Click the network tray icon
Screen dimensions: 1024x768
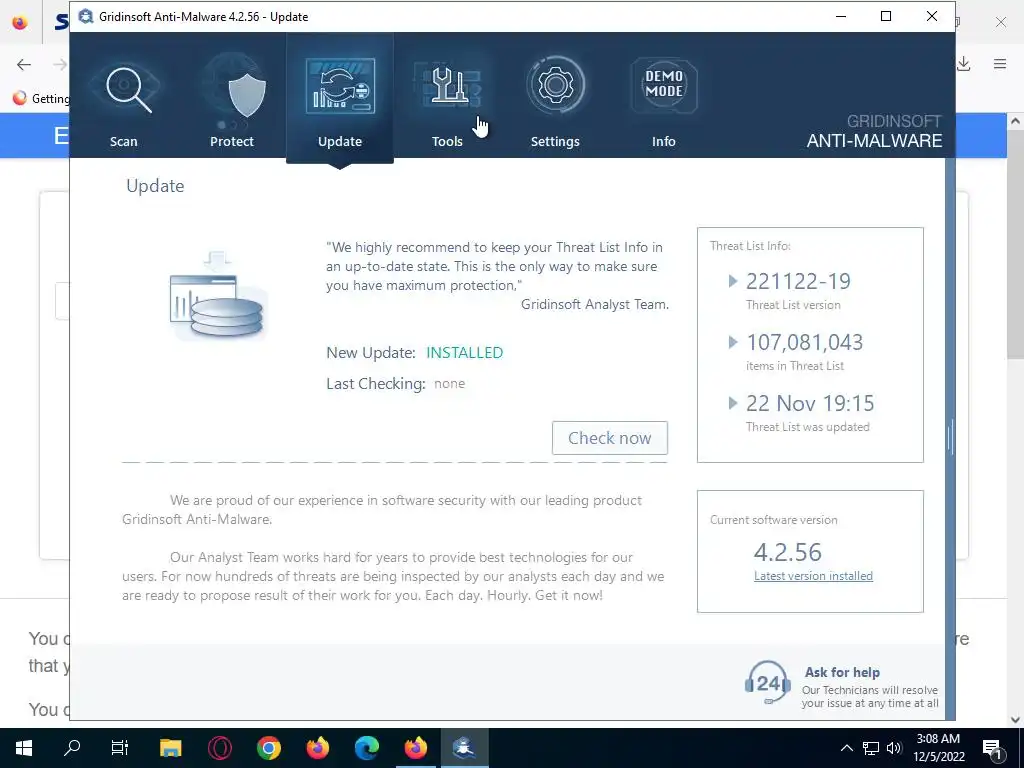click(871, 748)
